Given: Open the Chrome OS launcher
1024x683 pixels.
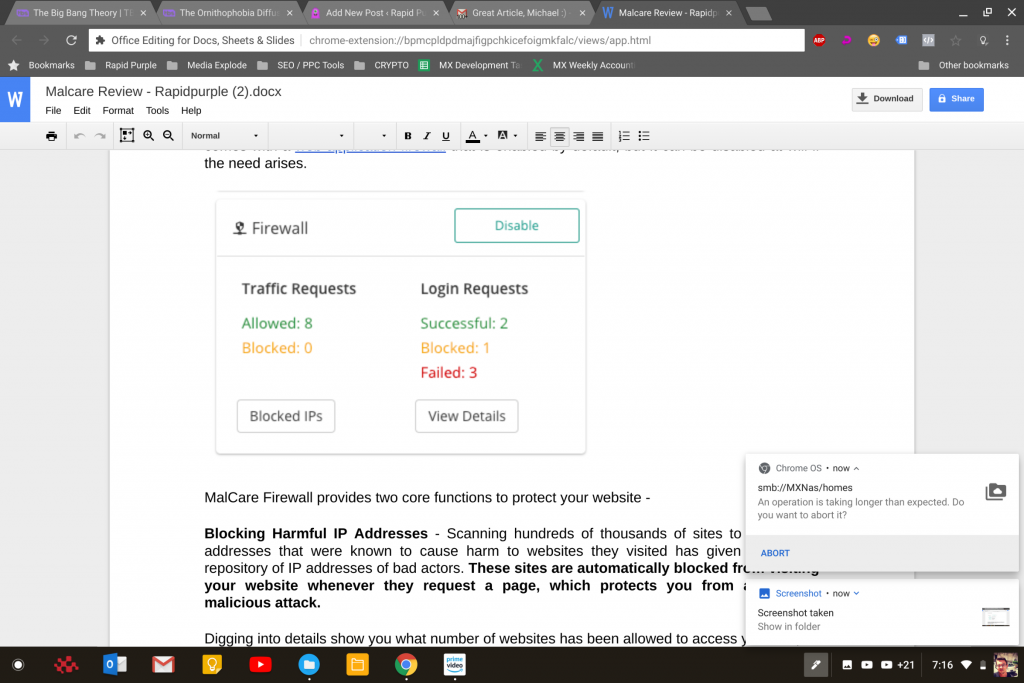Looking at the screenshot, I should (18, 665).
